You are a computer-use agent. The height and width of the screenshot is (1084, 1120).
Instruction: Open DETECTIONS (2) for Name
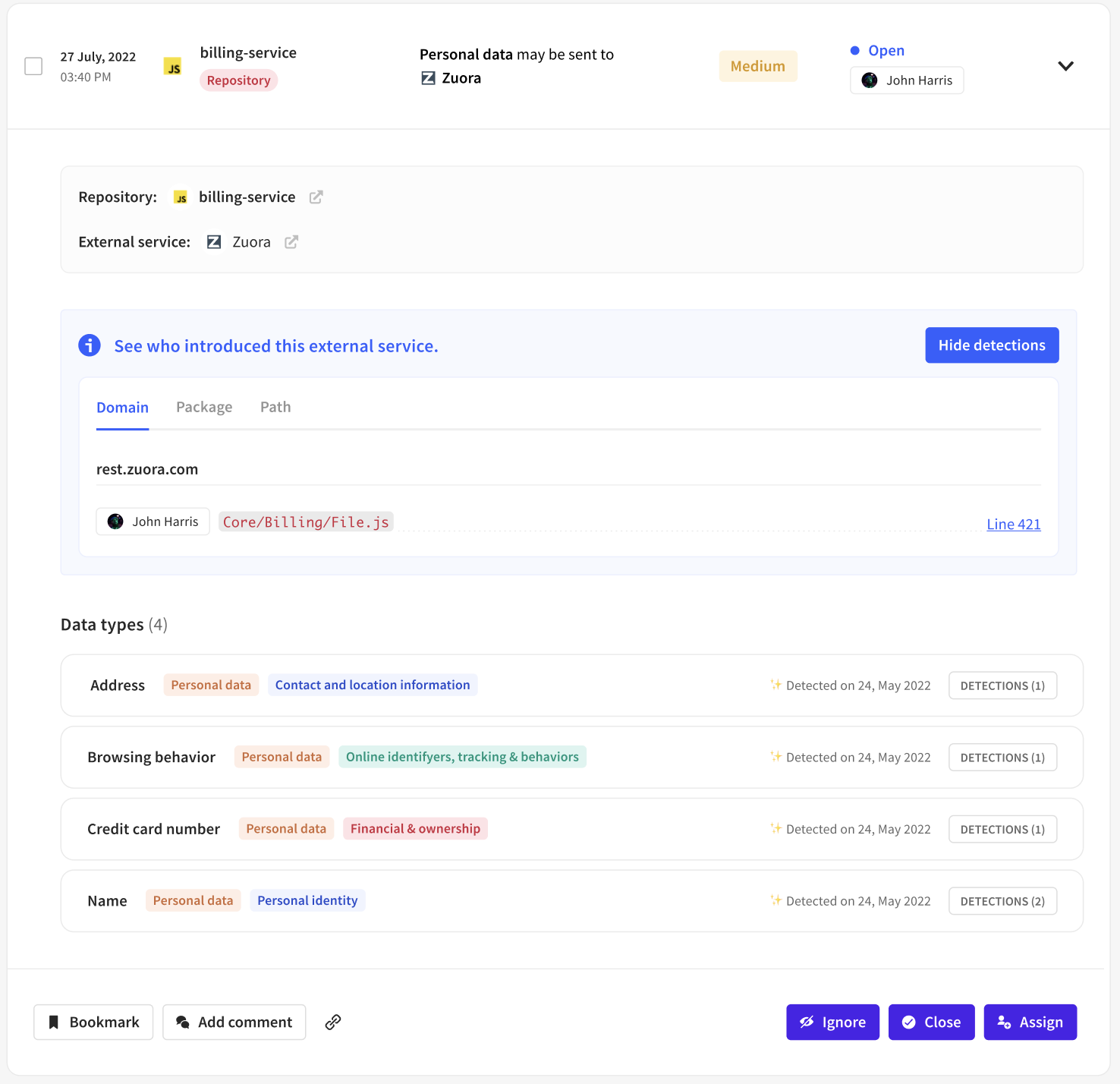click(1002, 901)
